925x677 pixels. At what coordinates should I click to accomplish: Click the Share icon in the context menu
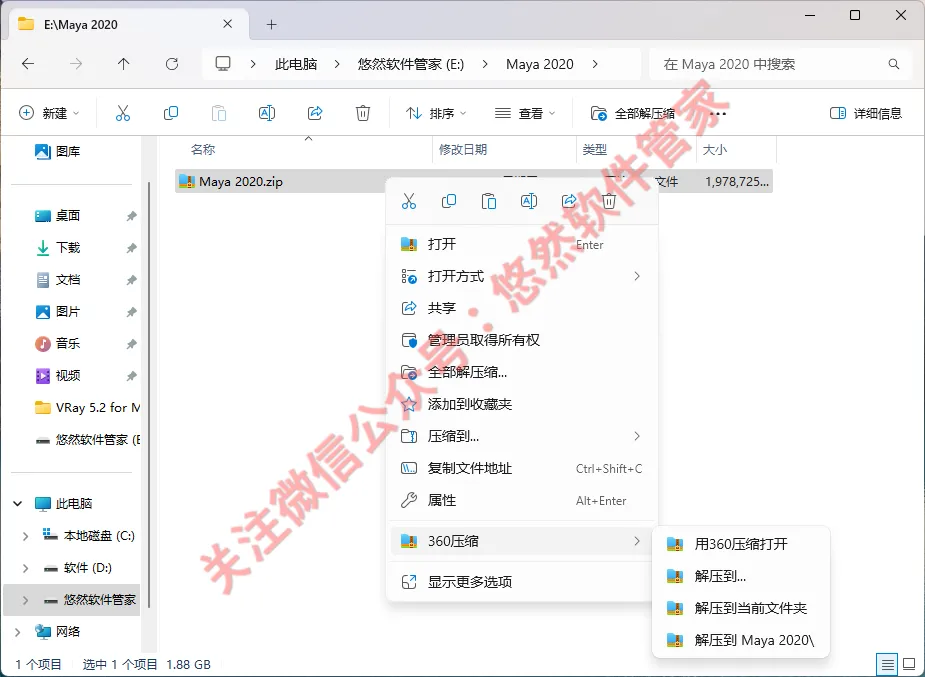click(x=569, y=202)
